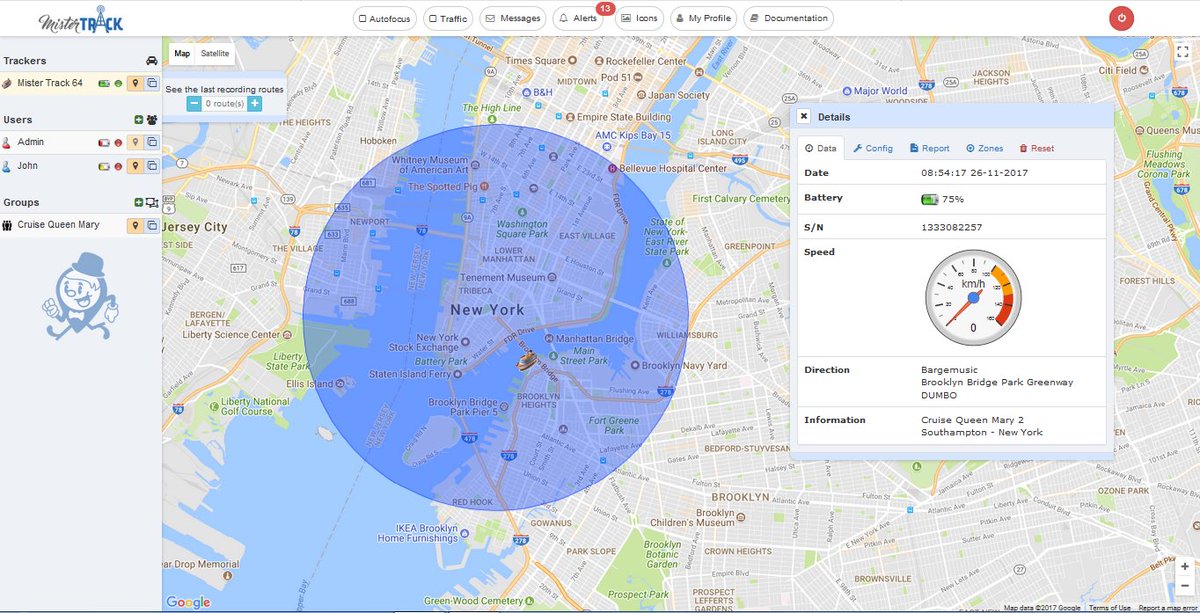Select the Admin user row
The width and height of the screenshot is (1200, 613).
(81, 143)
